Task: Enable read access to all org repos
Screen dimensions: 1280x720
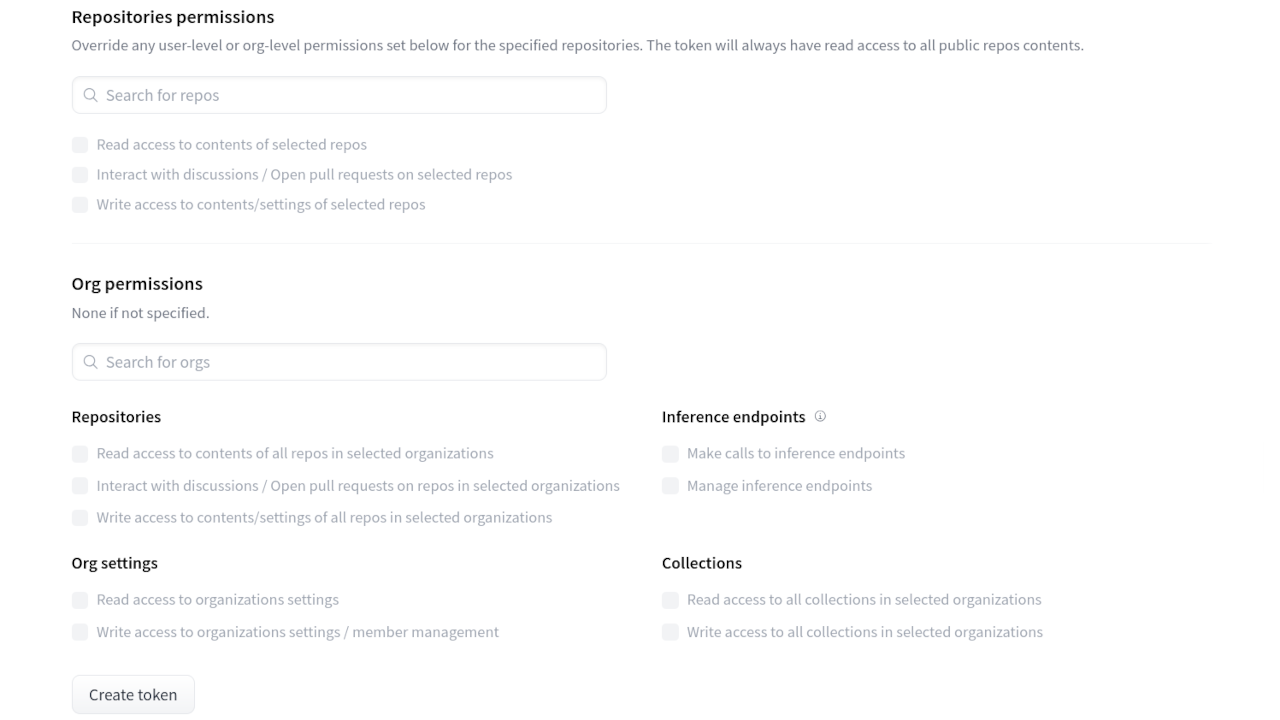Action: [x=80, y=454]
